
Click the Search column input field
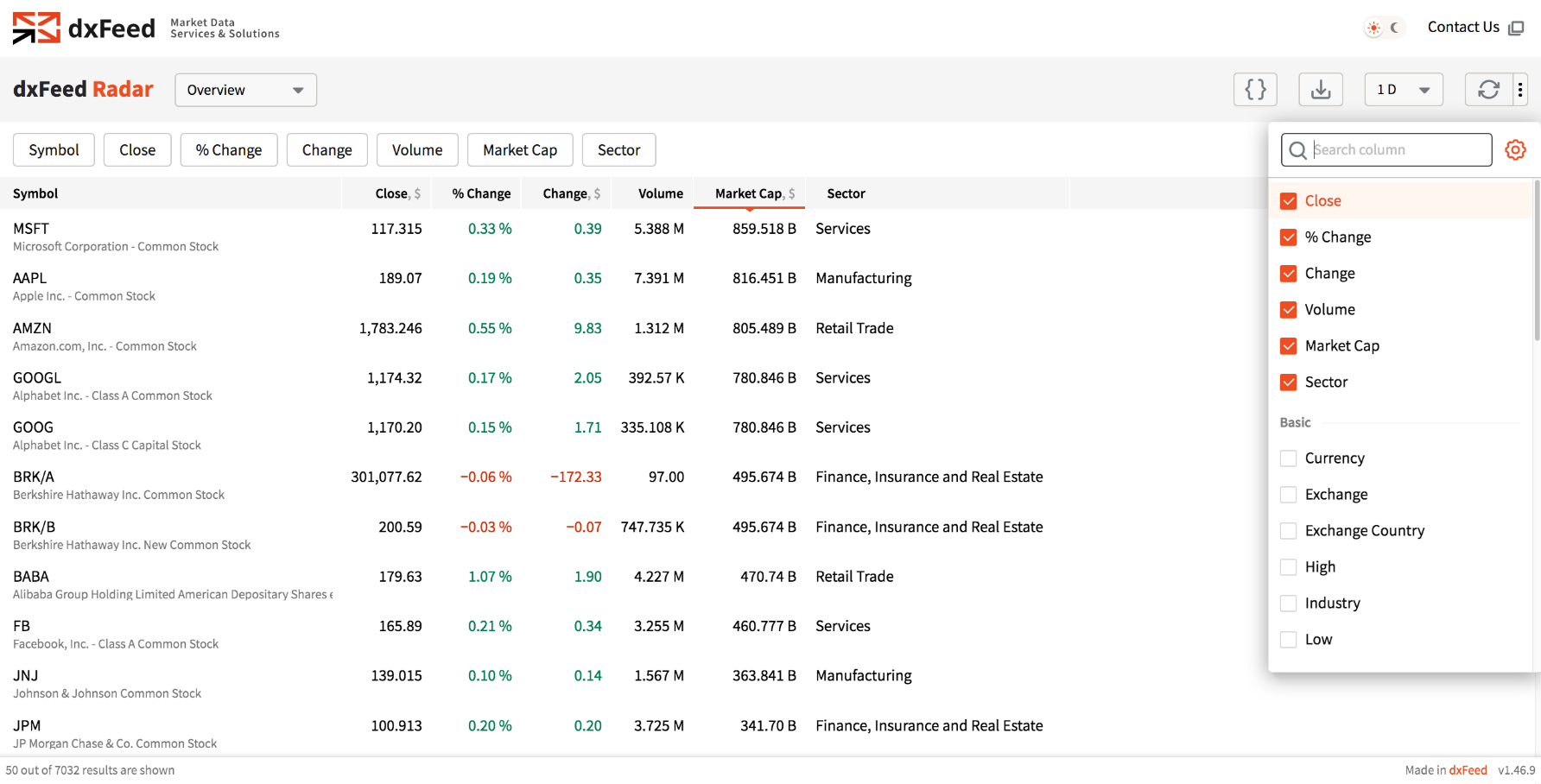point(1398,150)
